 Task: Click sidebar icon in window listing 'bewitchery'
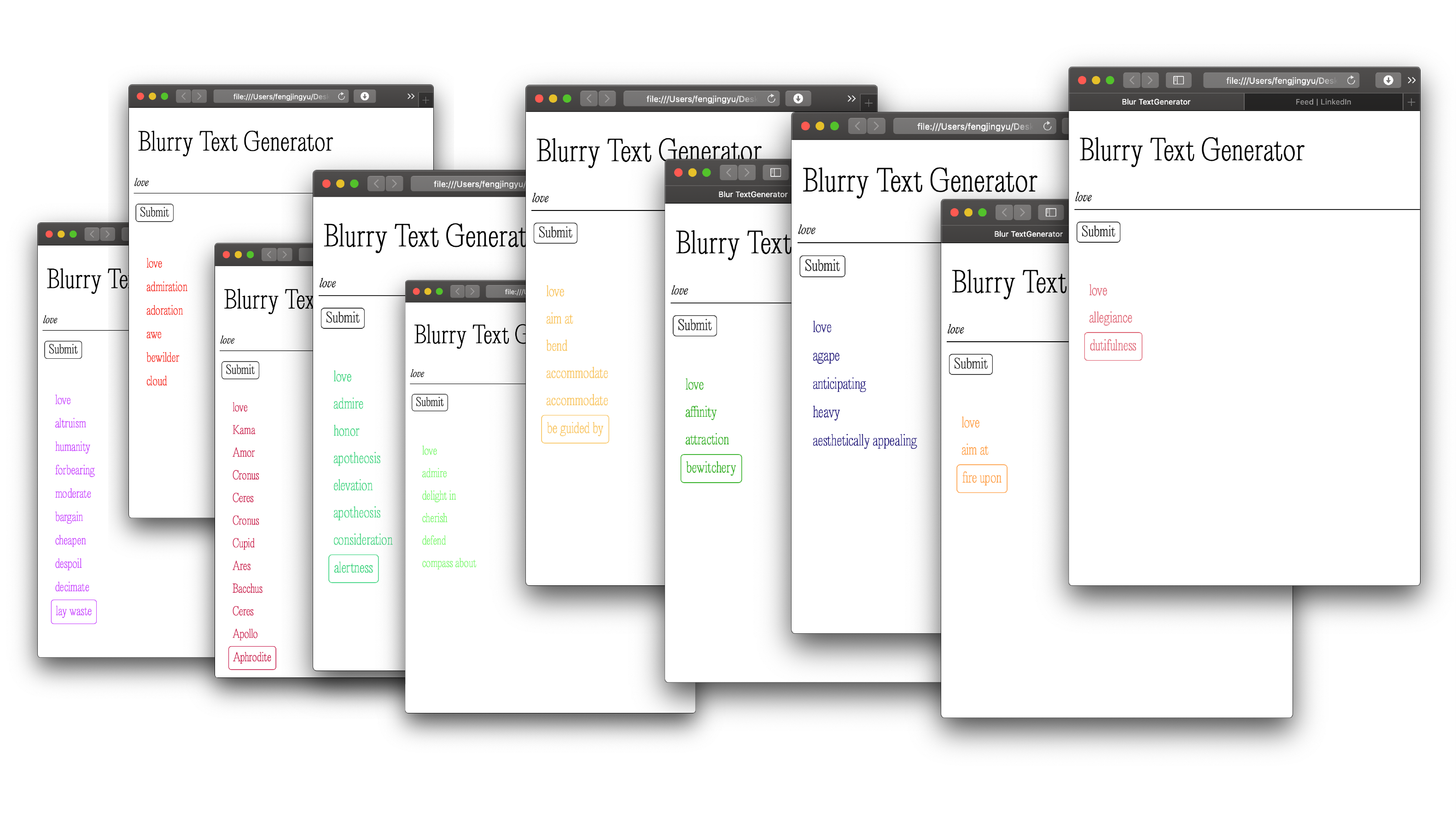[775, 172]
